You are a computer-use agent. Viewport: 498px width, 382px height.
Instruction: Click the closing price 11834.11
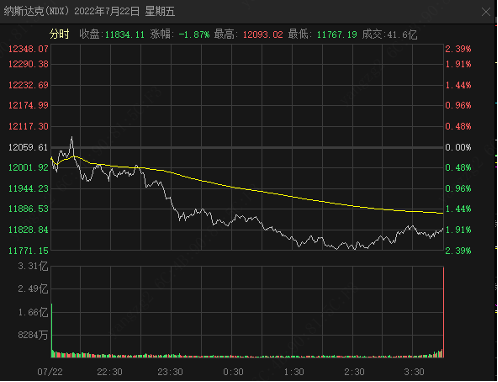click(125, 35)
